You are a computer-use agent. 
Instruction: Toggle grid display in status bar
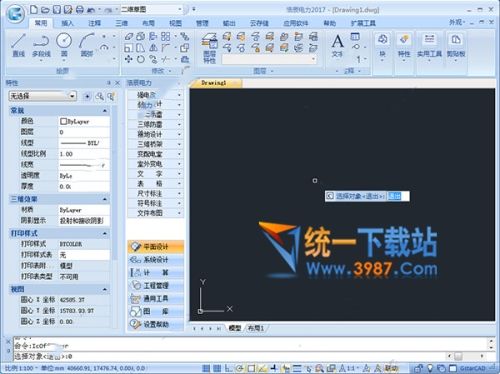click(217, 368)
